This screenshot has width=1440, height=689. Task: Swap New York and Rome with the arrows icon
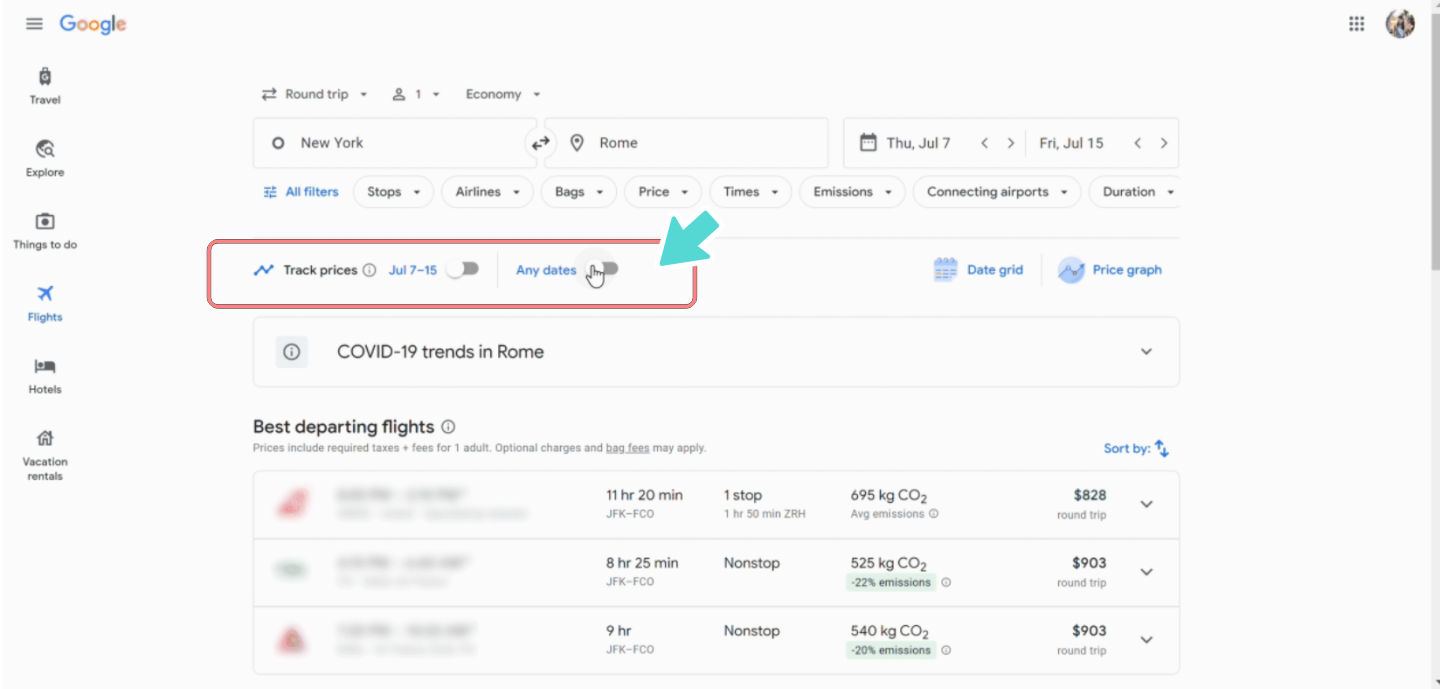tap(540, 142)
